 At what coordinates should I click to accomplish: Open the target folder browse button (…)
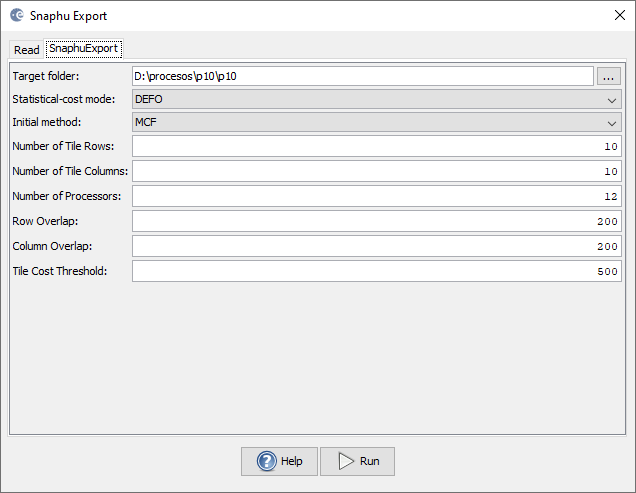(608, 76)
